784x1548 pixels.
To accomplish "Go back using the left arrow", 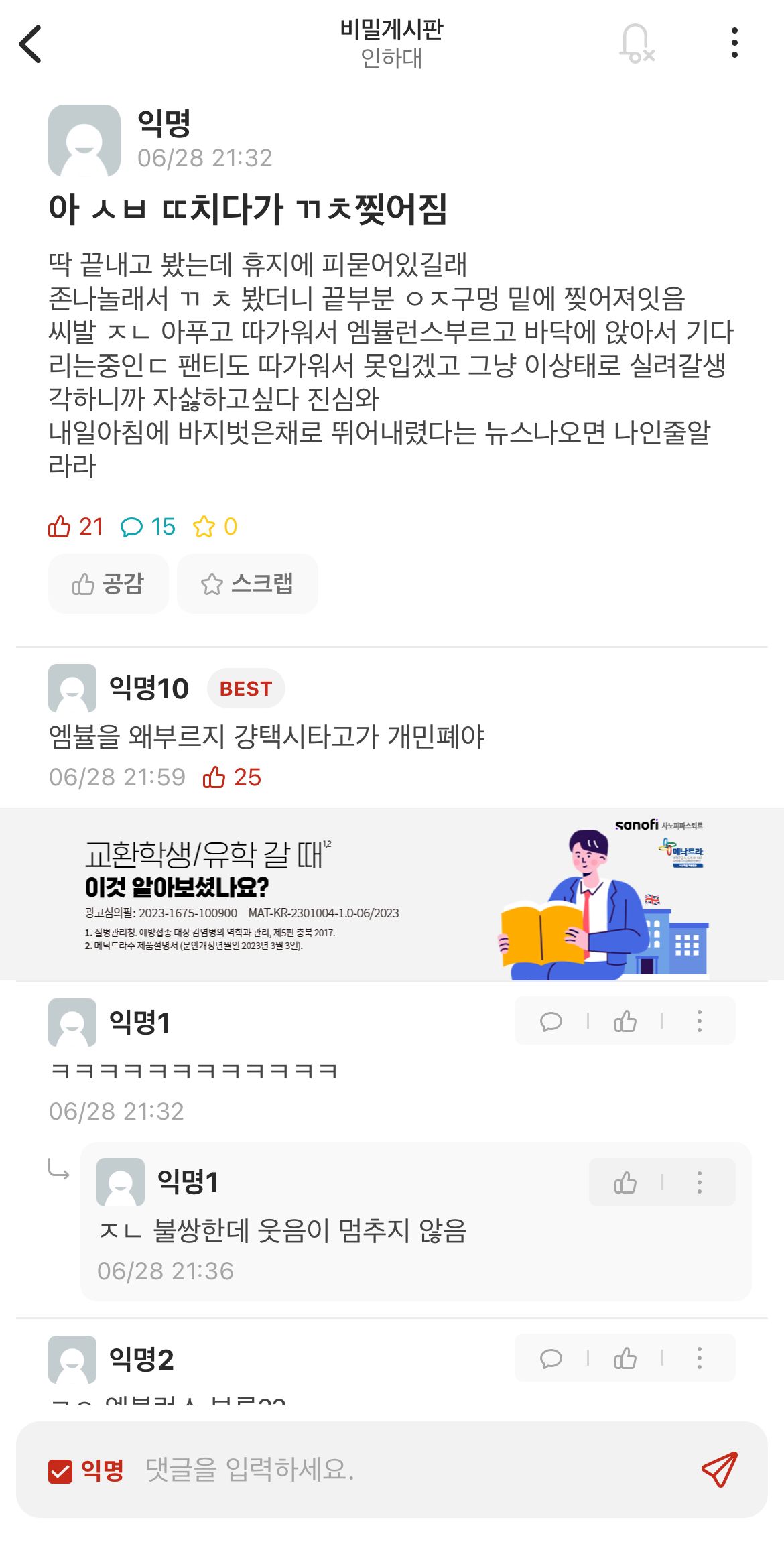I will (x=30, y=44).
